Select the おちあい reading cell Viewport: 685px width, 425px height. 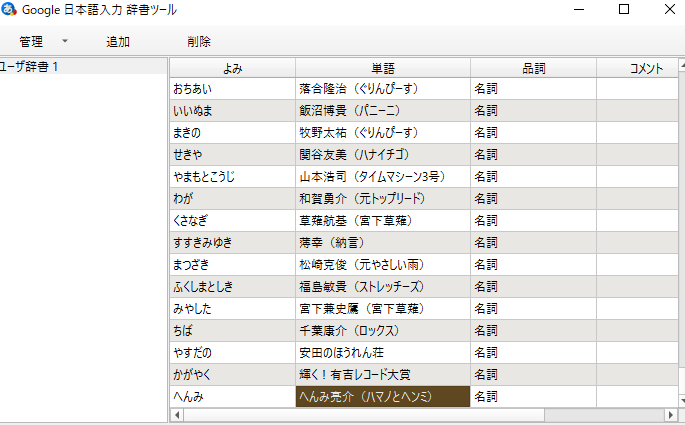point(232,89)
